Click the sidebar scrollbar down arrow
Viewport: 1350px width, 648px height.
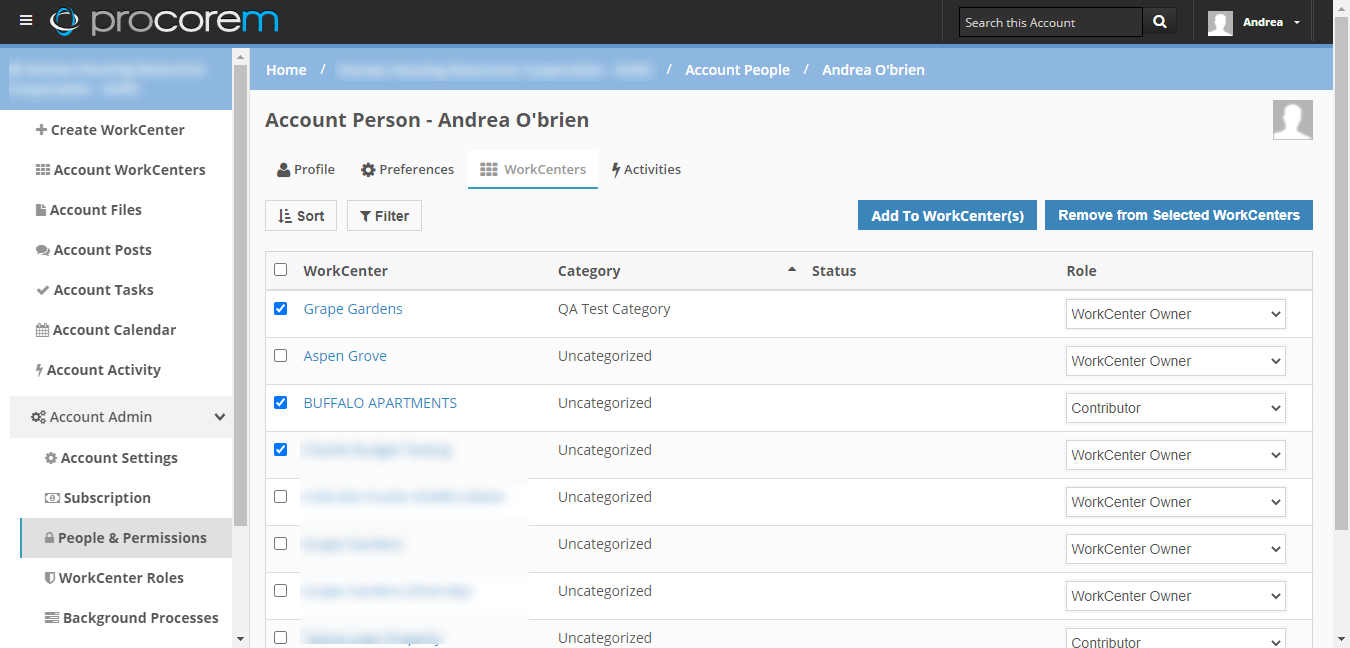(x=240, y=638)
